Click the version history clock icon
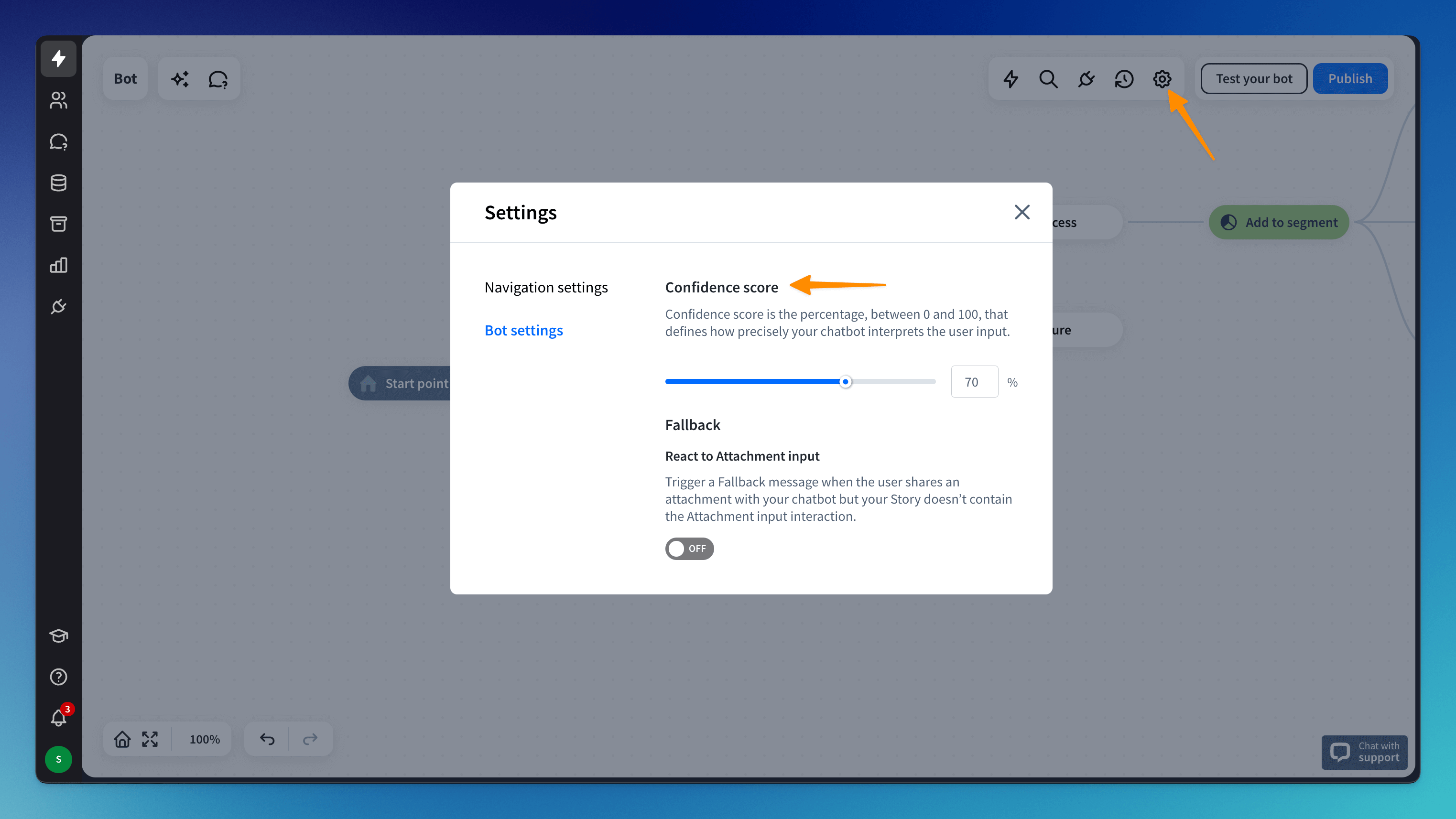This screenshot has width=1456, height=819. coord(1124,79)
